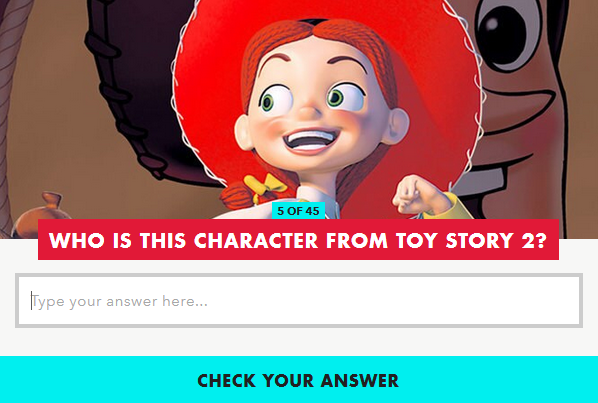Click the cowgirl's open smiling mouth

tap(311, 140)
